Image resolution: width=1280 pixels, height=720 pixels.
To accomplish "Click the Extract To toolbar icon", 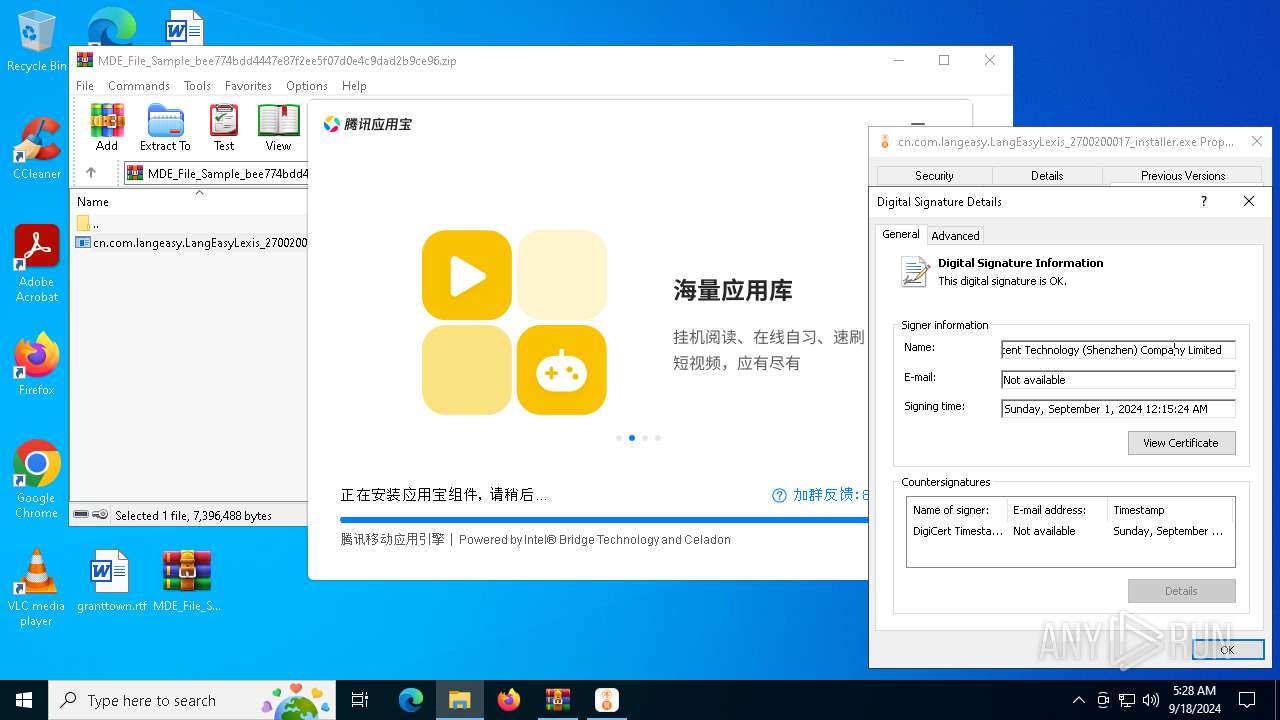I will [x=165, y=127].
